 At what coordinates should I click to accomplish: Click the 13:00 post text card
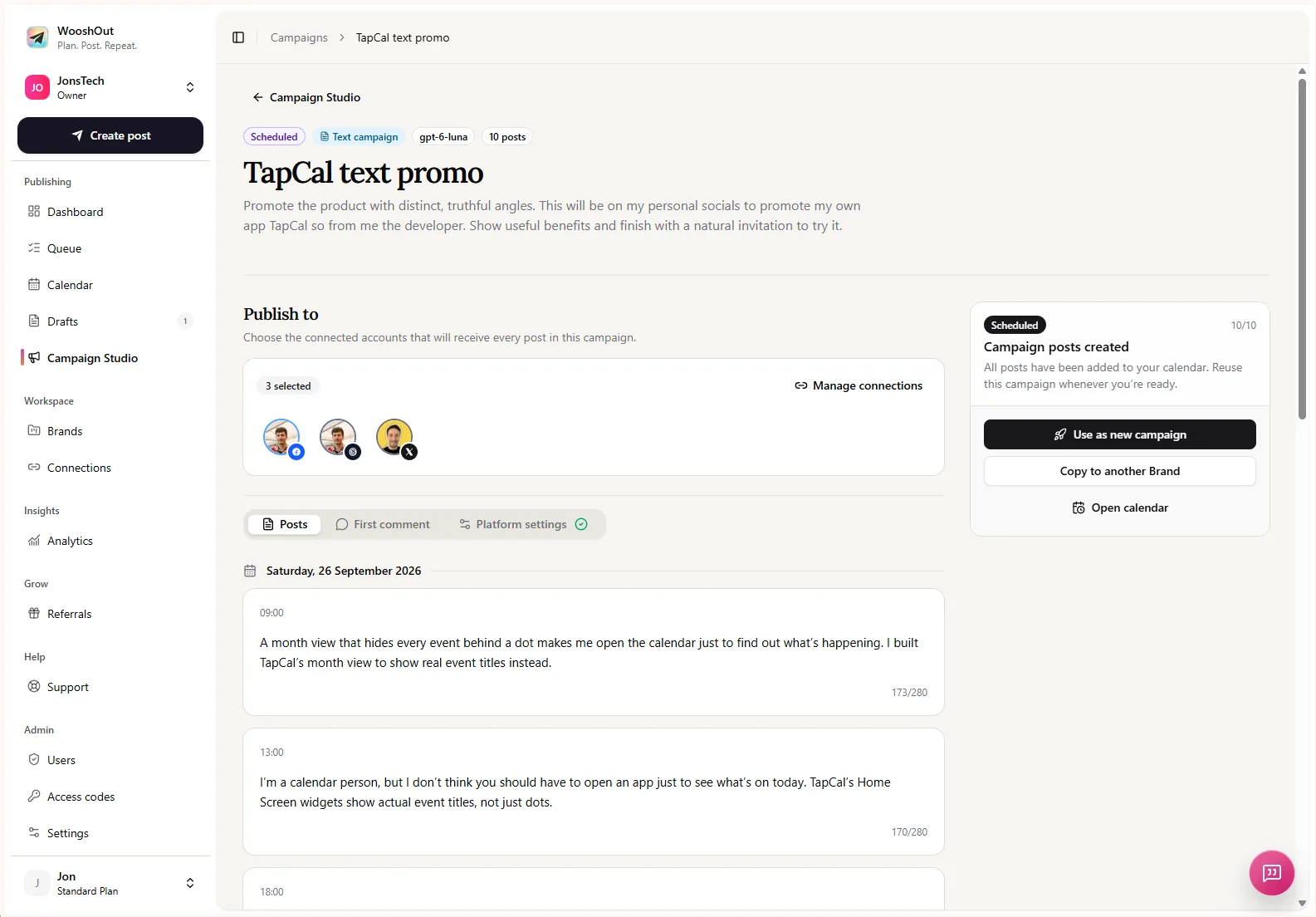(594, 792)
